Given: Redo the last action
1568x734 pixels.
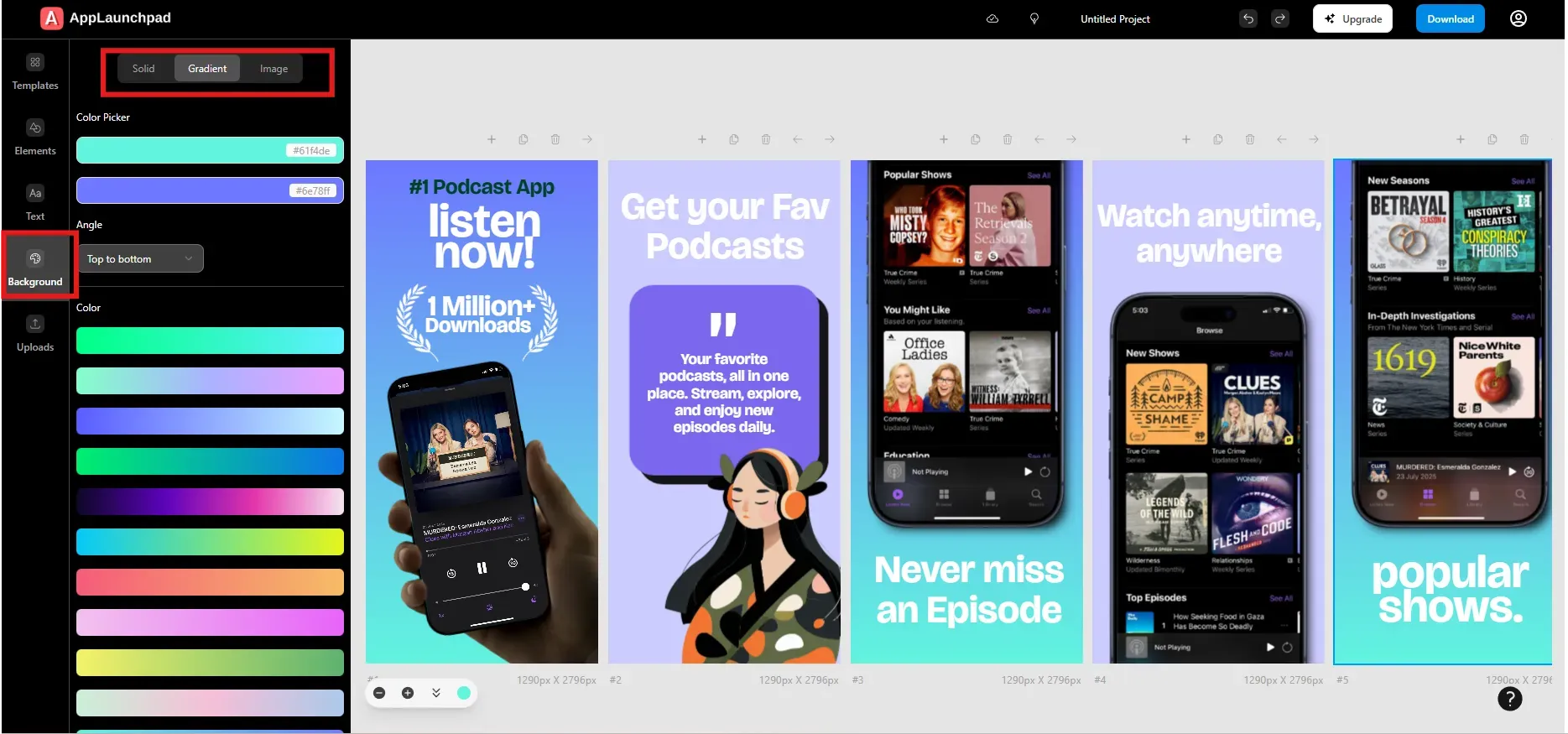Looking at the screenshot, I should 1280,18.
